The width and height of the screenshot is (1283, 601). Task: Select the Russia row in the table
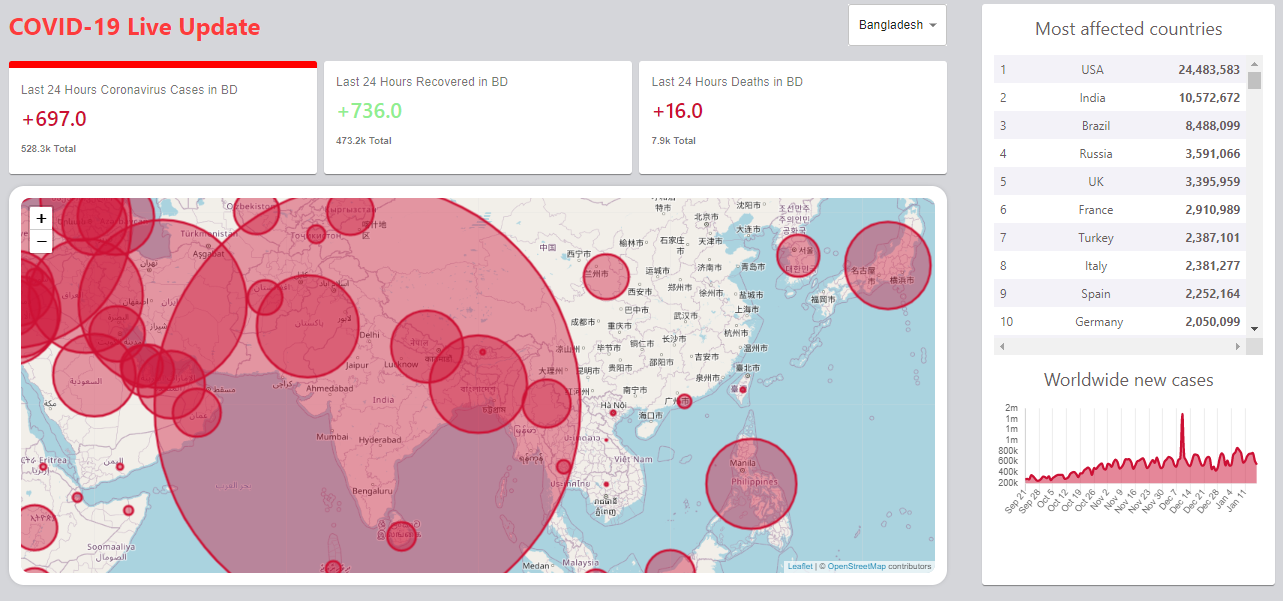coord(1120,154)
